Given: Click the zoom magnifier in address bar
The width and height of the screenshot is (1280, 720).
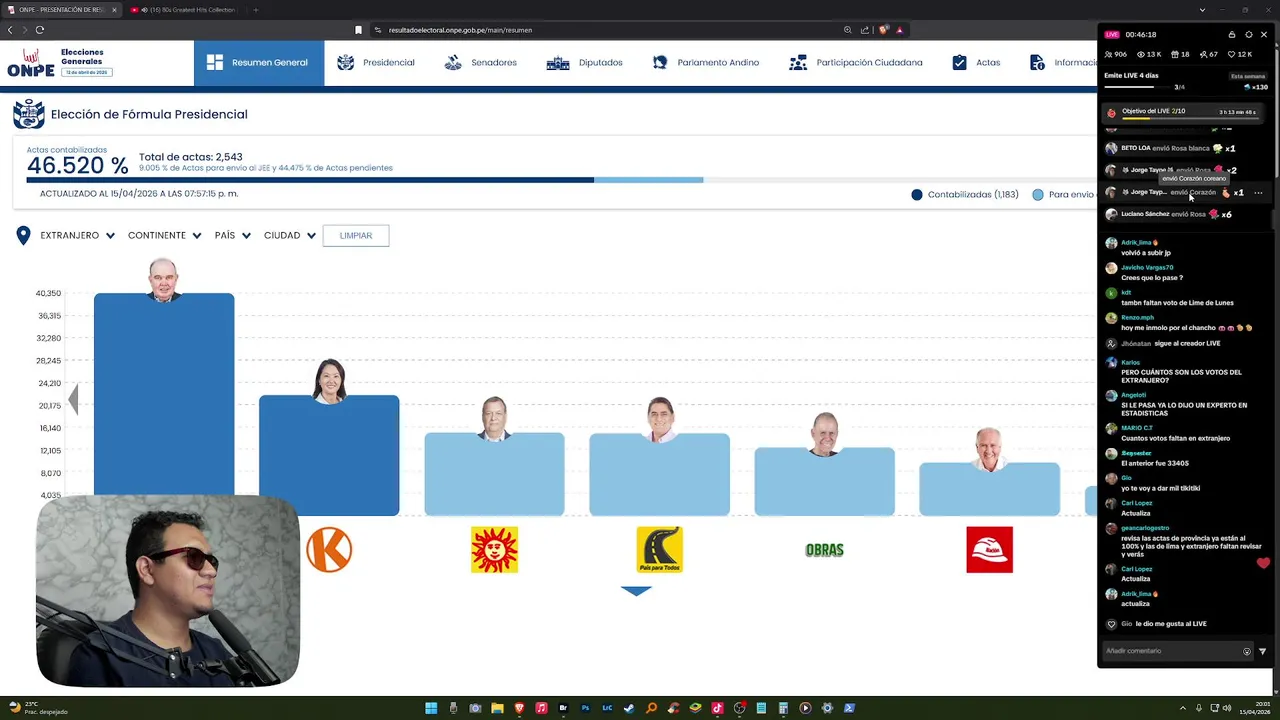Looking at the screenshot, I should (x=847, y=30).
